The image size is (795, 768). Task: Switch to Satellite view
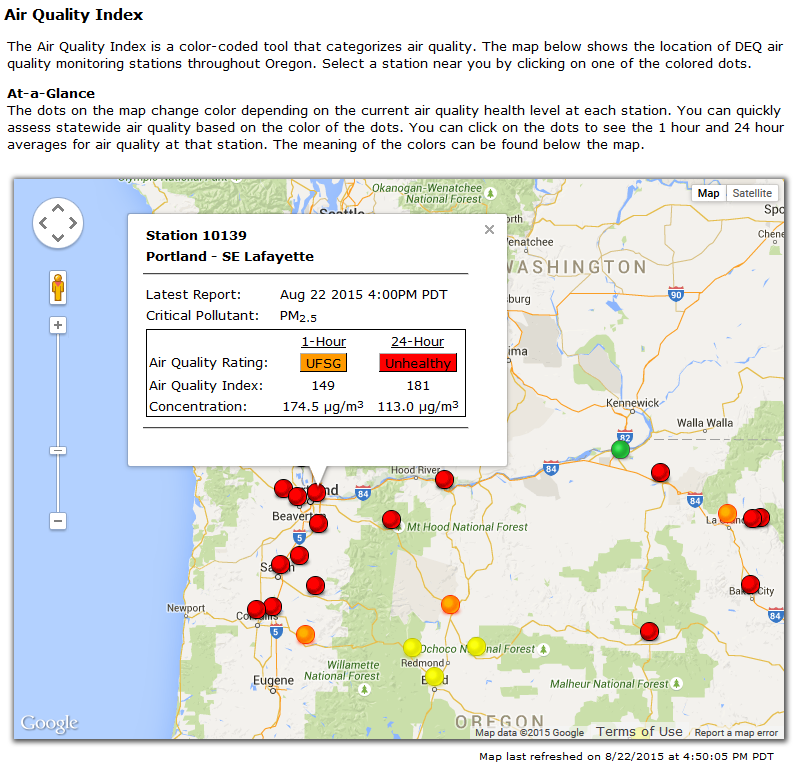coord(752,193)
